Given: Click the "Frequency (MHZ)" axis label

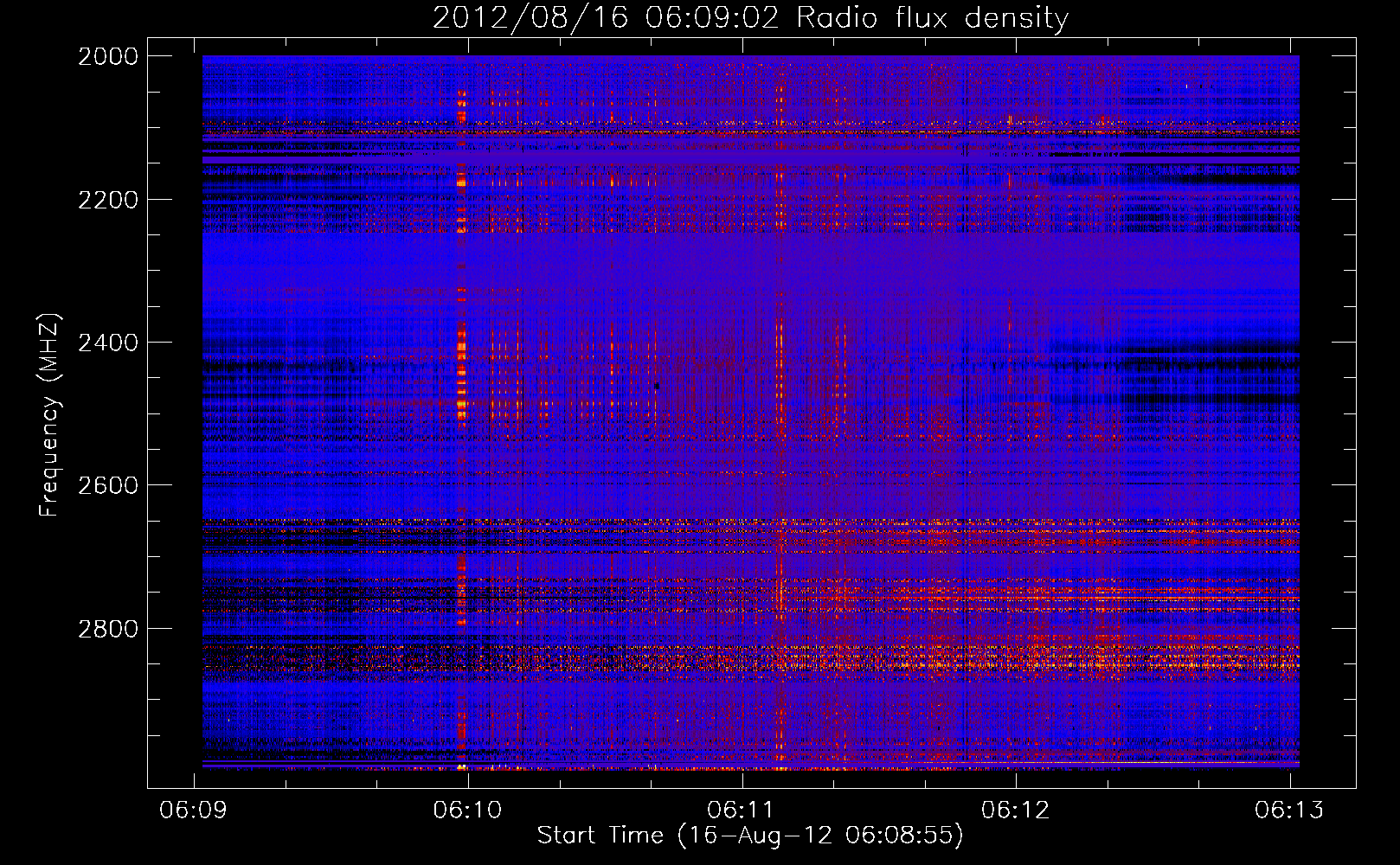Looking at the screenshot, I should point(49,415).
